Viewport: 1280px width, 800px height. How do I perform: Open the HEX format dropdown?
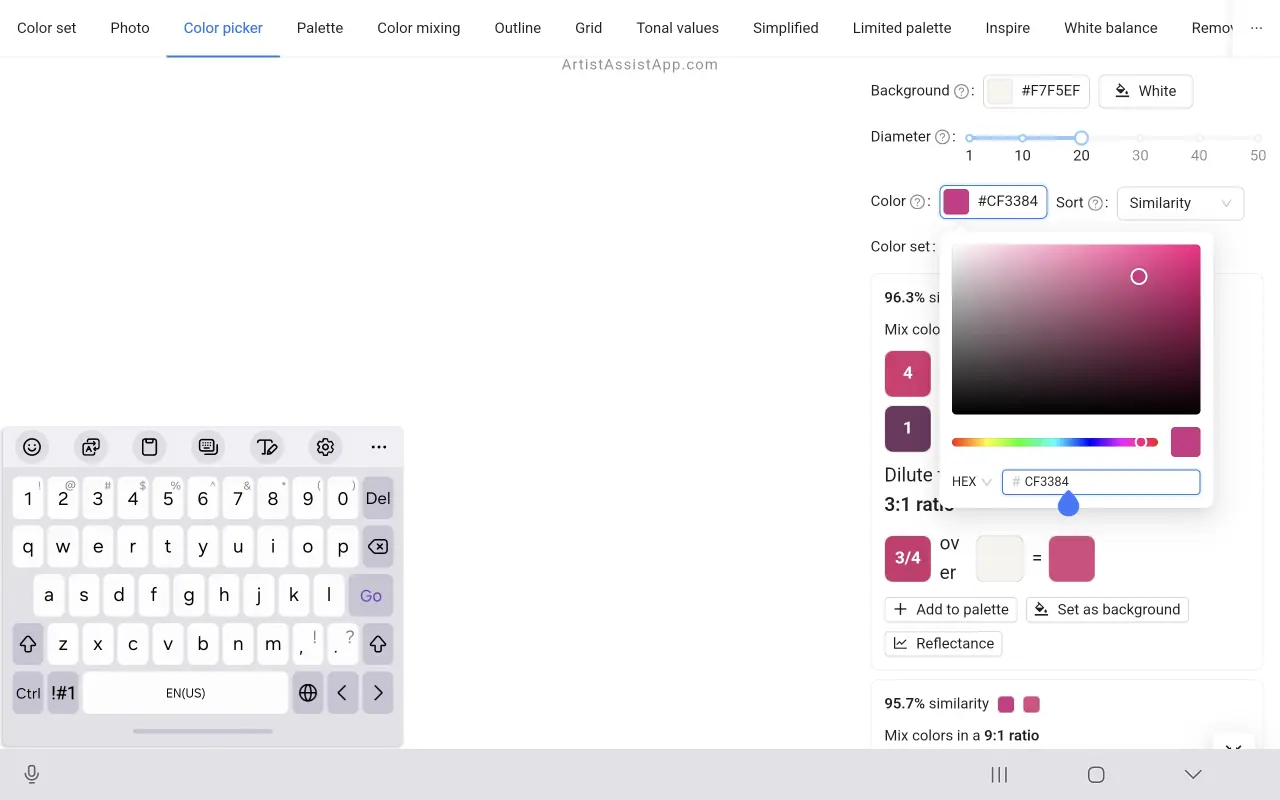point(971,482)
